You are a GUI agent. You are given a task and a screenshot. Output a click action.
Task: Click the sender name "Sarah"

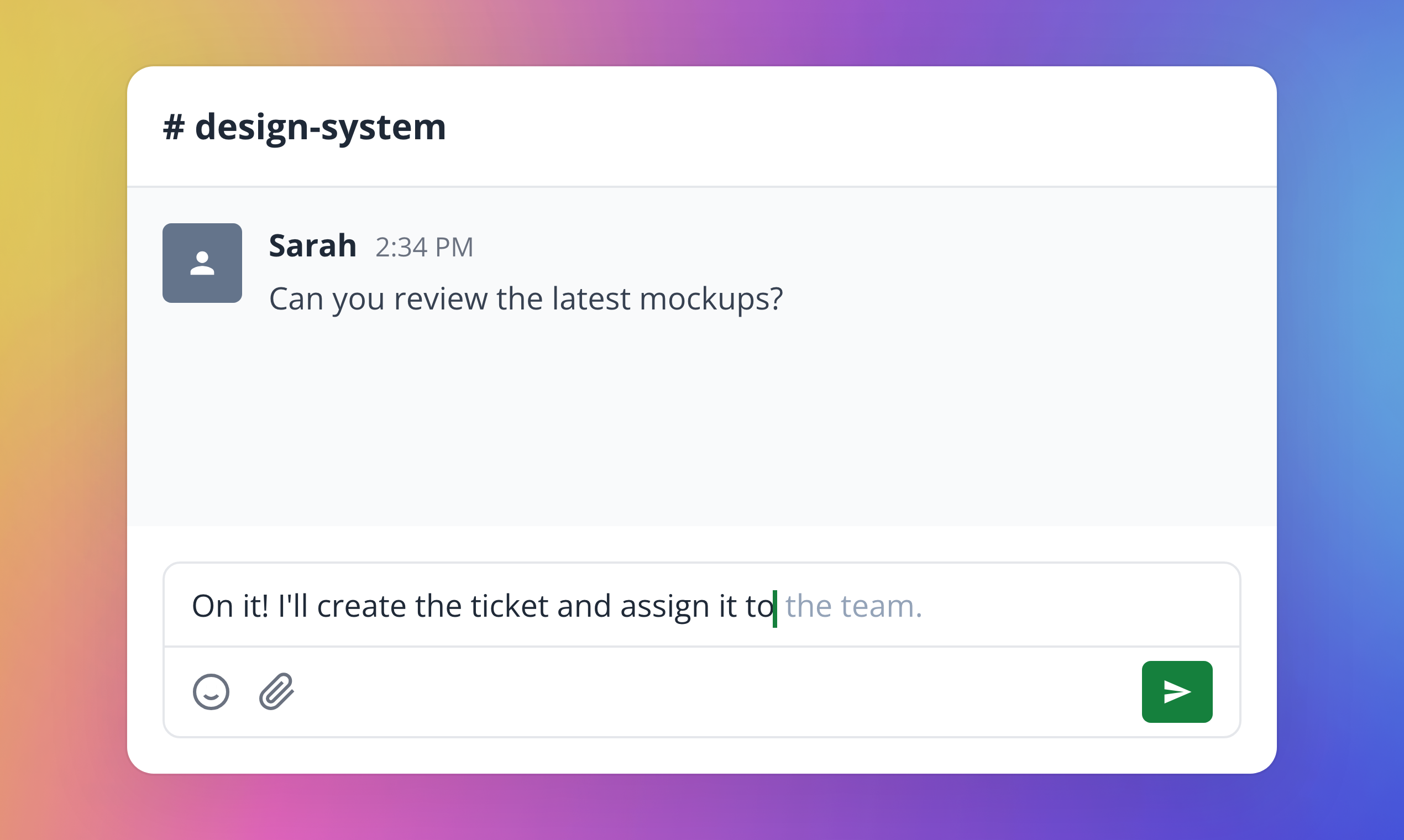click(312, 246)
